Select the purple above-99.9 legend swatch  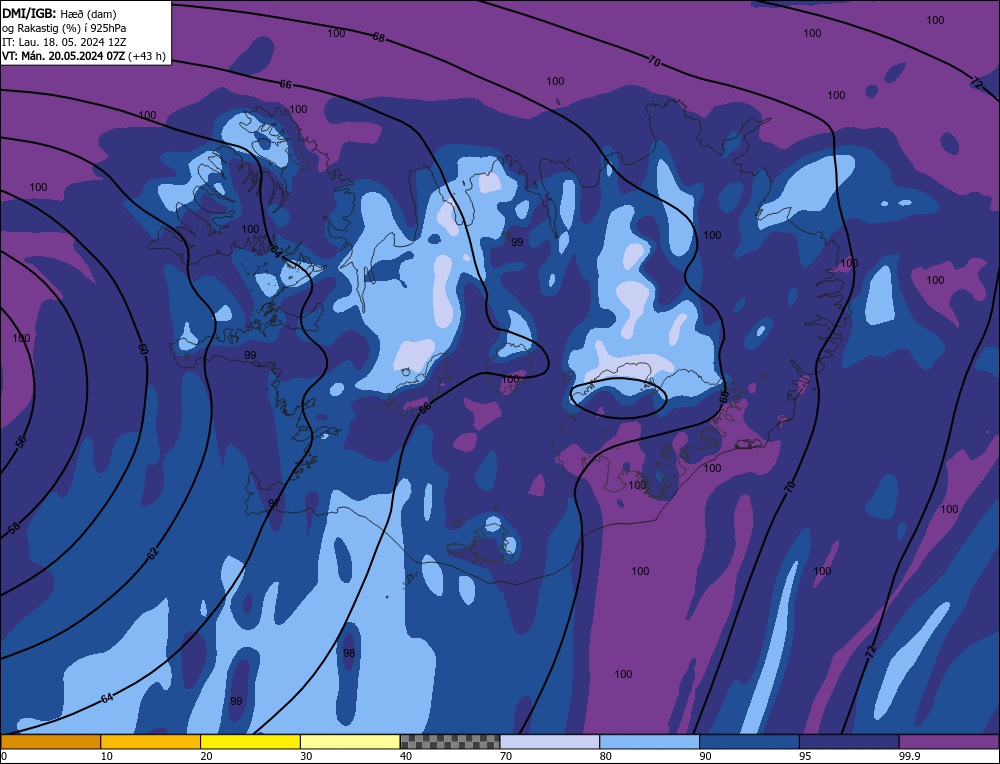coord(949,741)
